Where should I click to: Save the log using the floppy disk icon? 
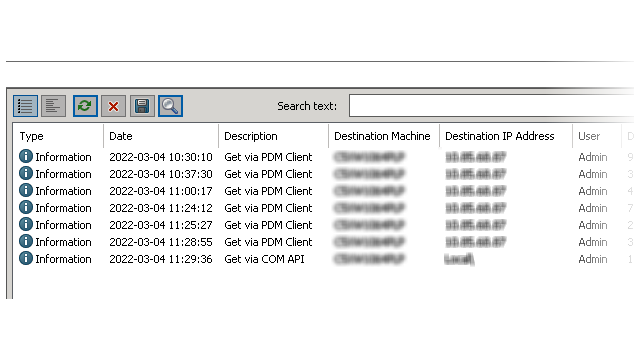point(142,106)
